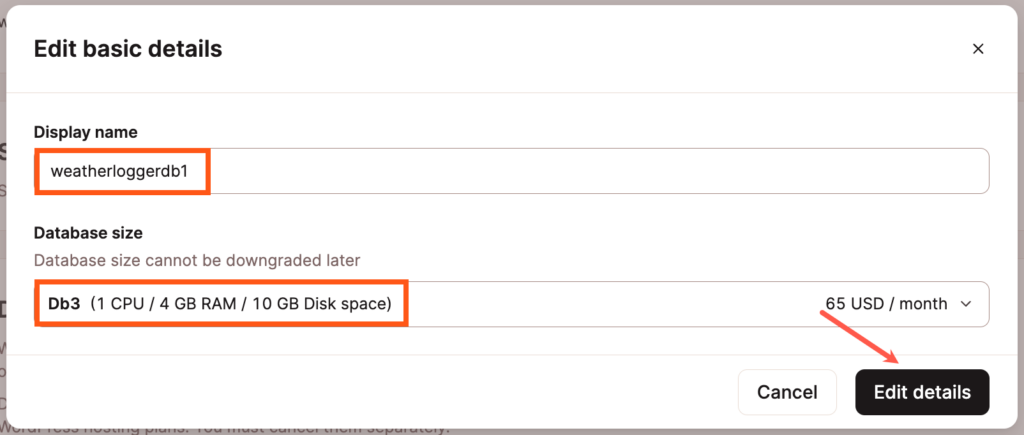The height and width of the screenshot is (435, 1024).
Task: Click the Display name label
Action: (x=86, y=132)
